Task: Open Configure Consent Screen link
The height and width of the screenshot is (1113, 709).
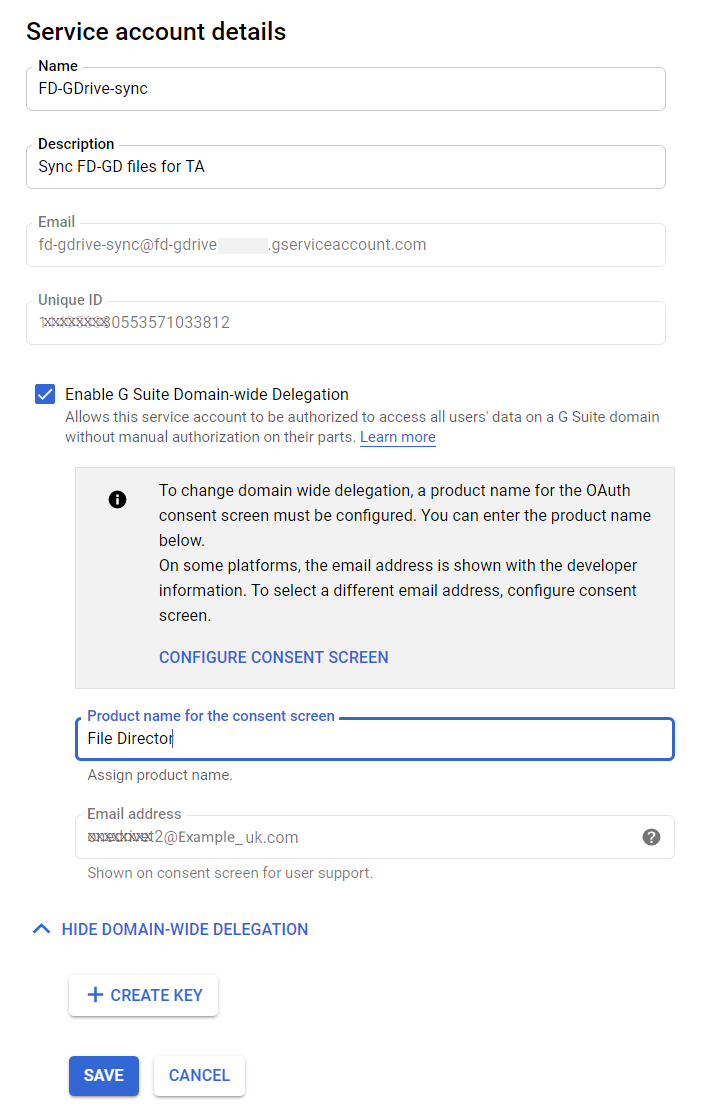Action: [273, 657]
